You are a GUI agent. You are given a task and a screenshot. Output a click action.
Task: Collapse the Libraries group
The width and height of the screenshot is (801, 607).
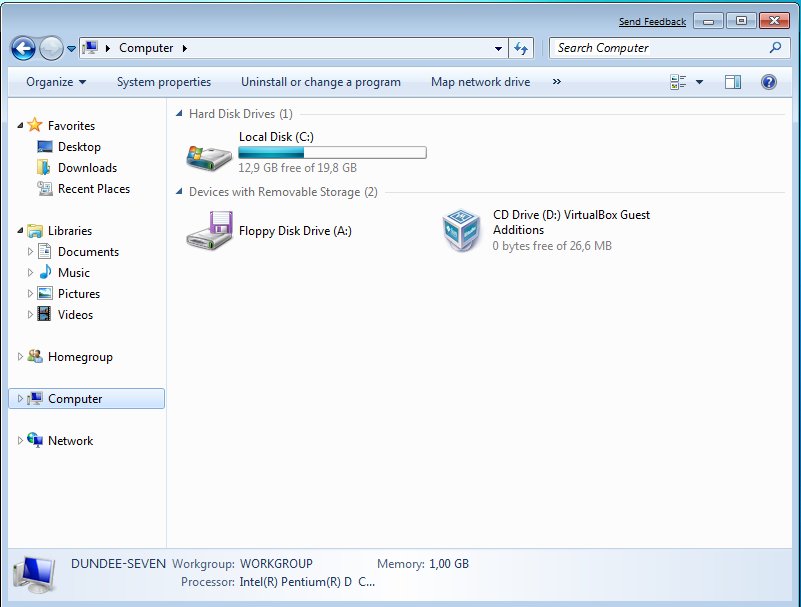20,230
